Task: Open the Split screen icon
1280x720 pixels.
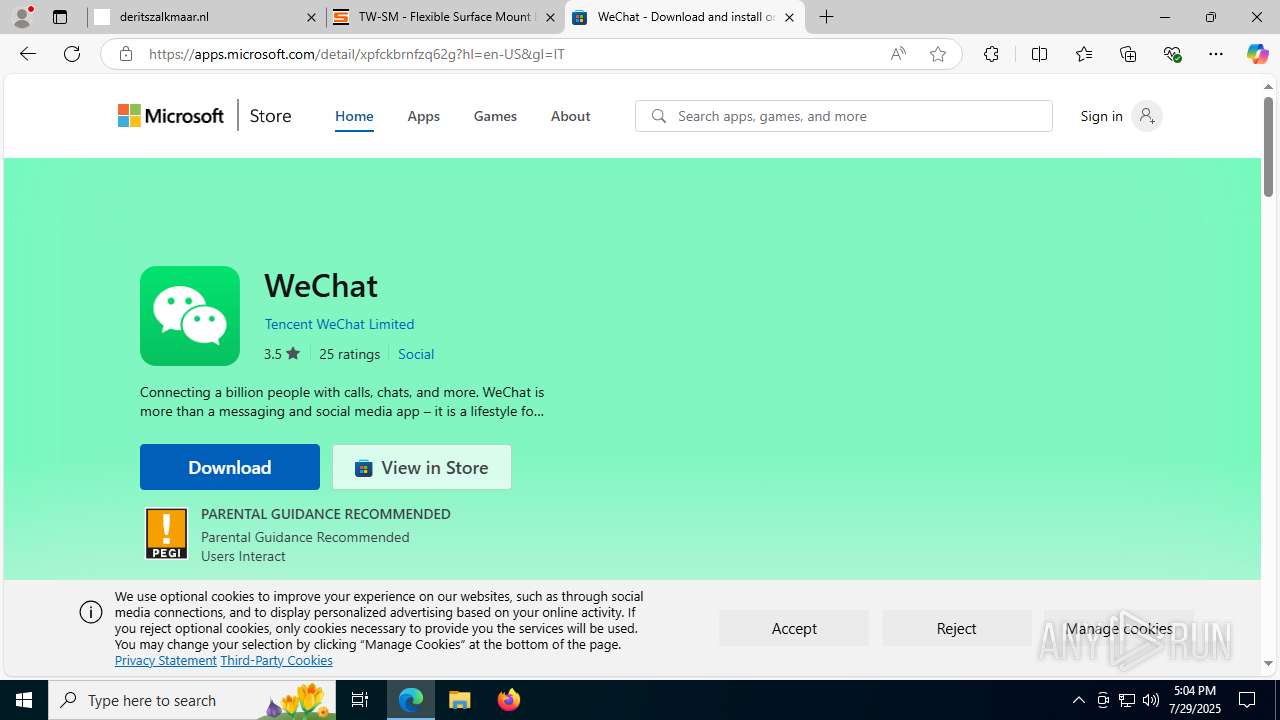Action: 1039,54
